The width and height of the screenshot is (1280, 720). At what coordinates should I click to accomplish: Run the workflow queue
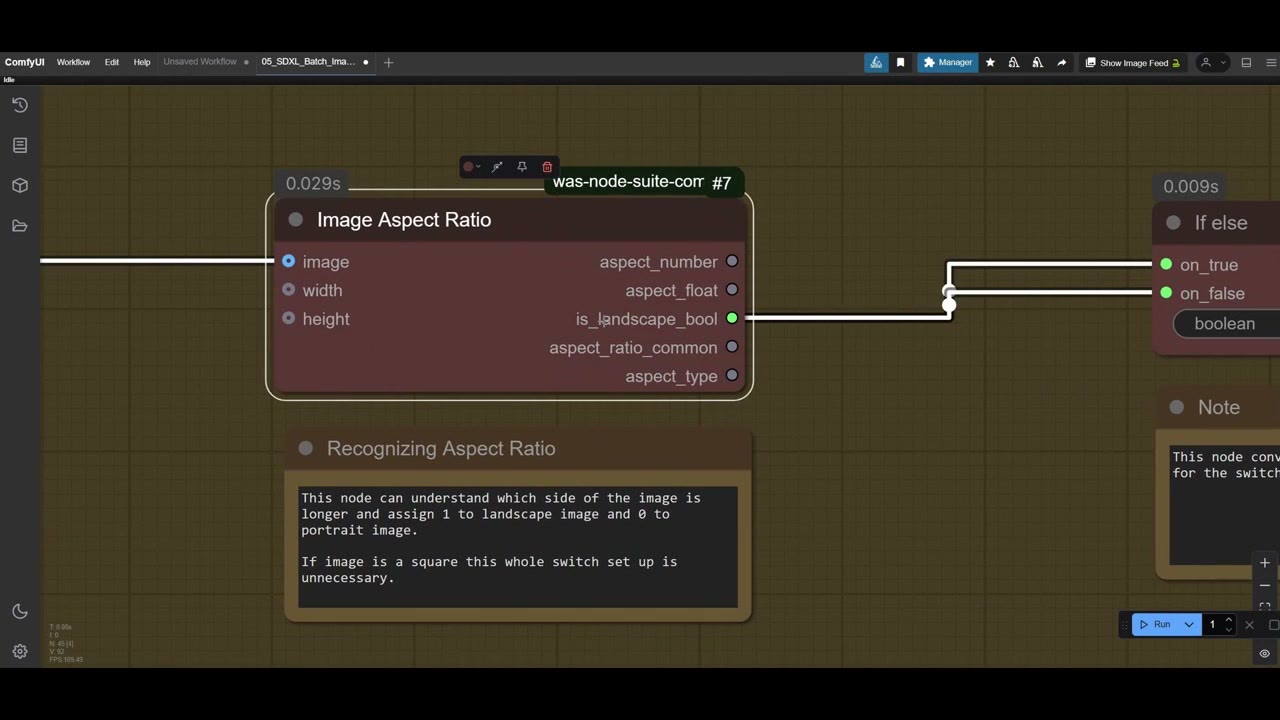pos(1156,625)
